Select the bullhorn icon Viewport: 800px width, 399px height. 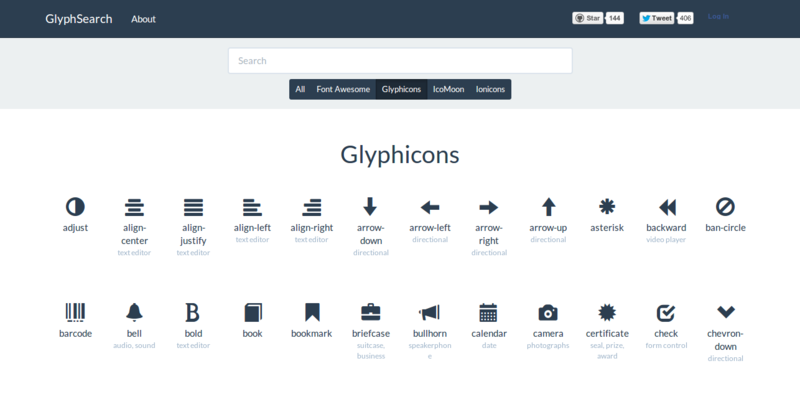[x=430, y=312]
